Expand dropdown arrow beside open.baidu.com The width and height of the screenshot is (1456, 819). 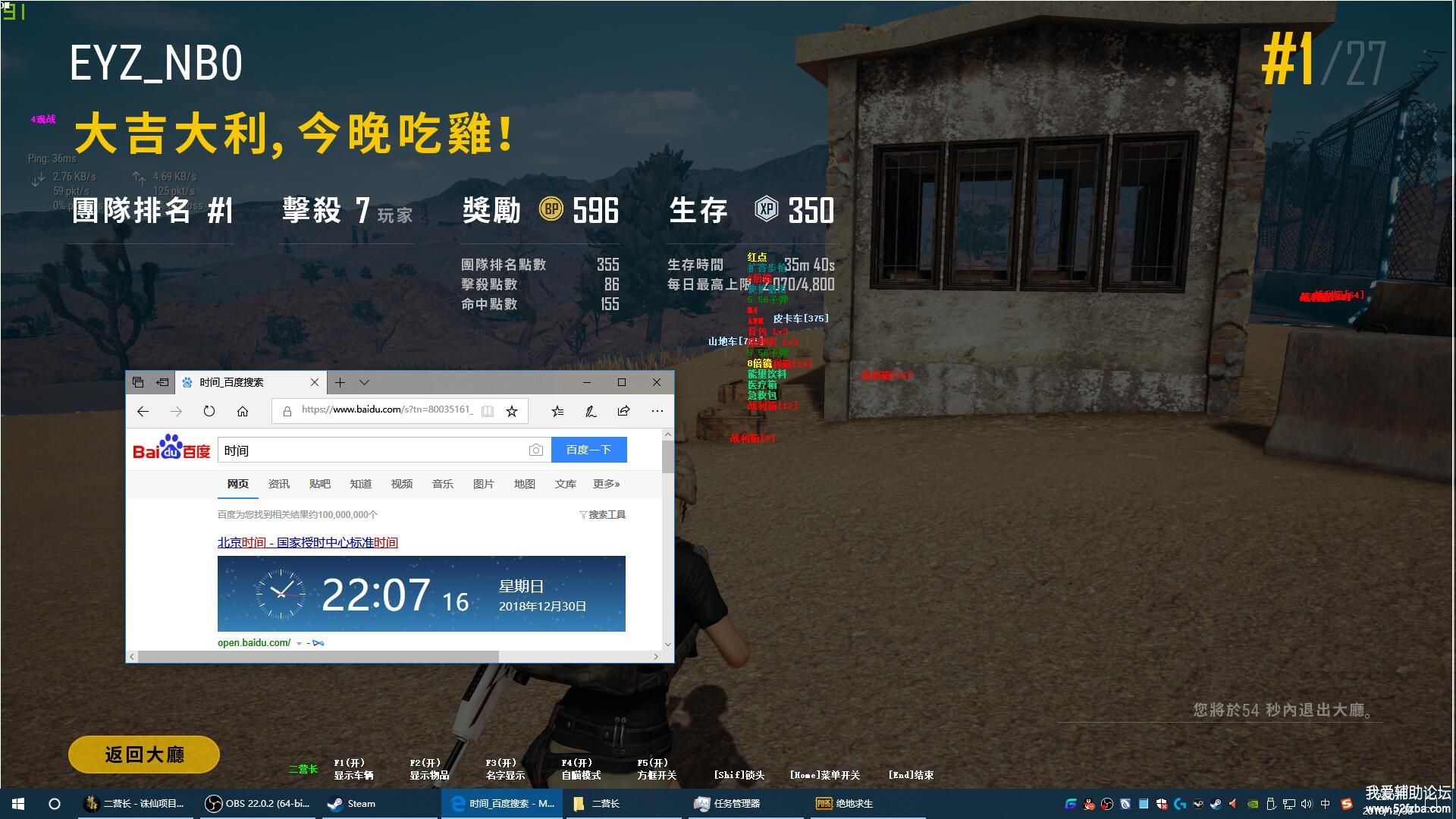point(300,643)
